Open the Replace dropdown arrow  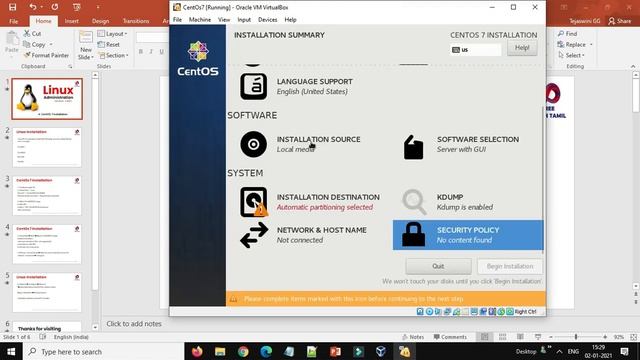pos(591,44)
